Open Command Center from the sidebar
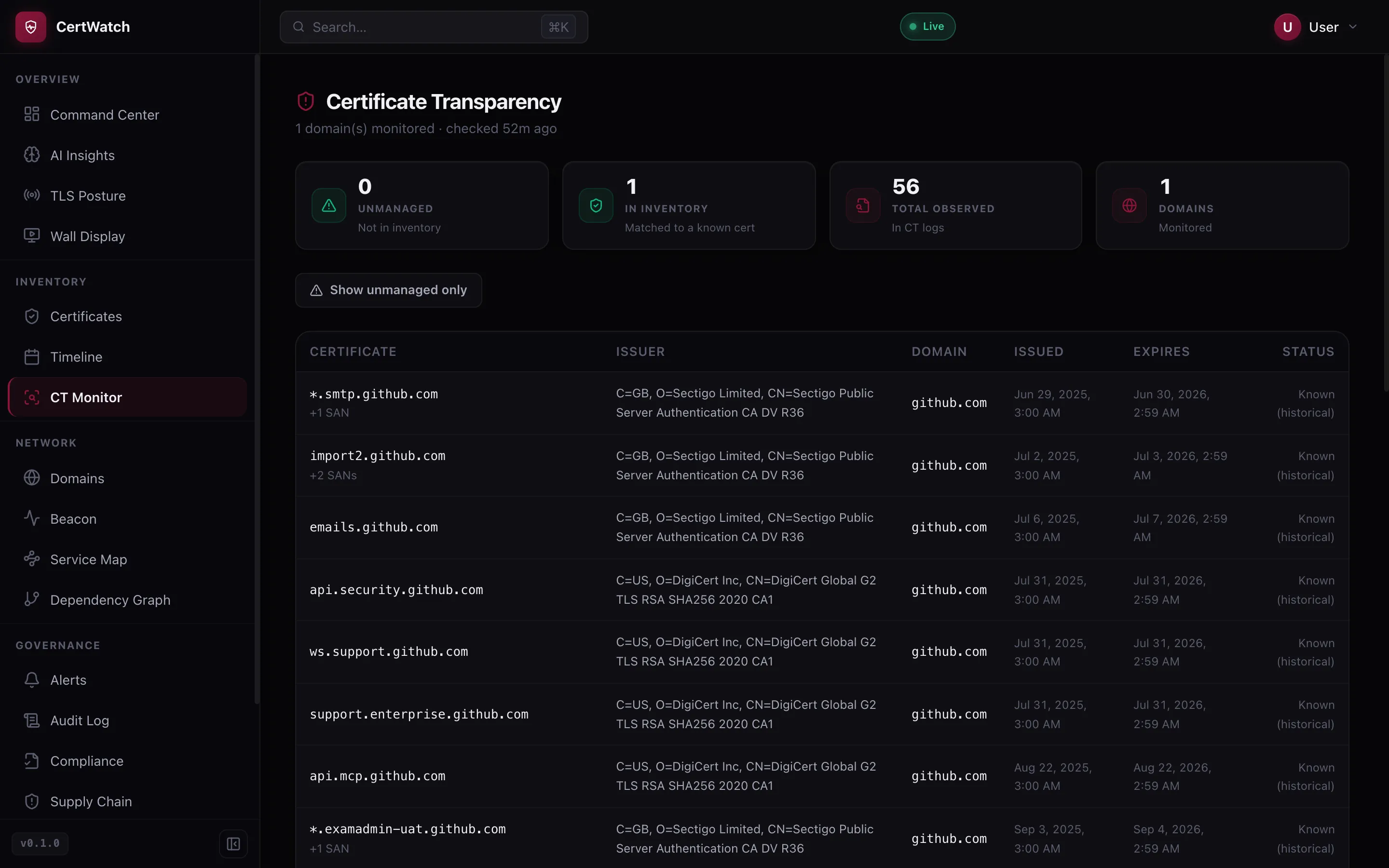 (127, 115)
